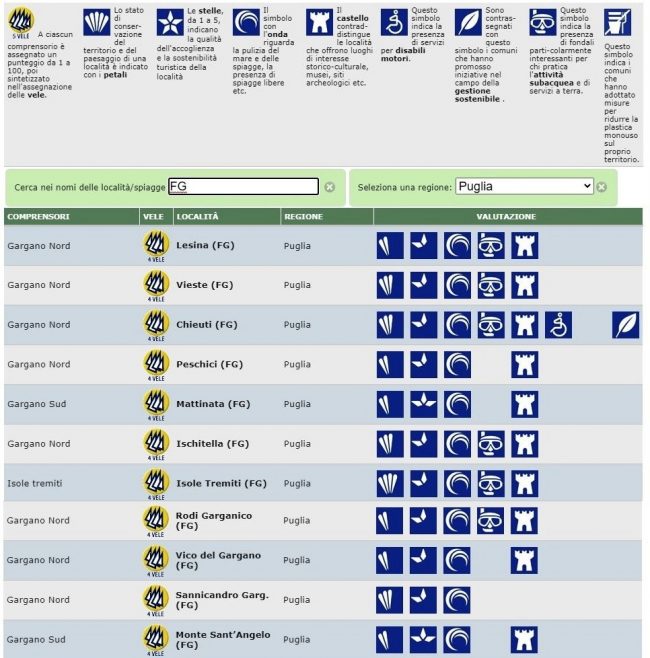Click the Località column header
The height and width of the screenshot is (658, 650).
tap(197, 216)
